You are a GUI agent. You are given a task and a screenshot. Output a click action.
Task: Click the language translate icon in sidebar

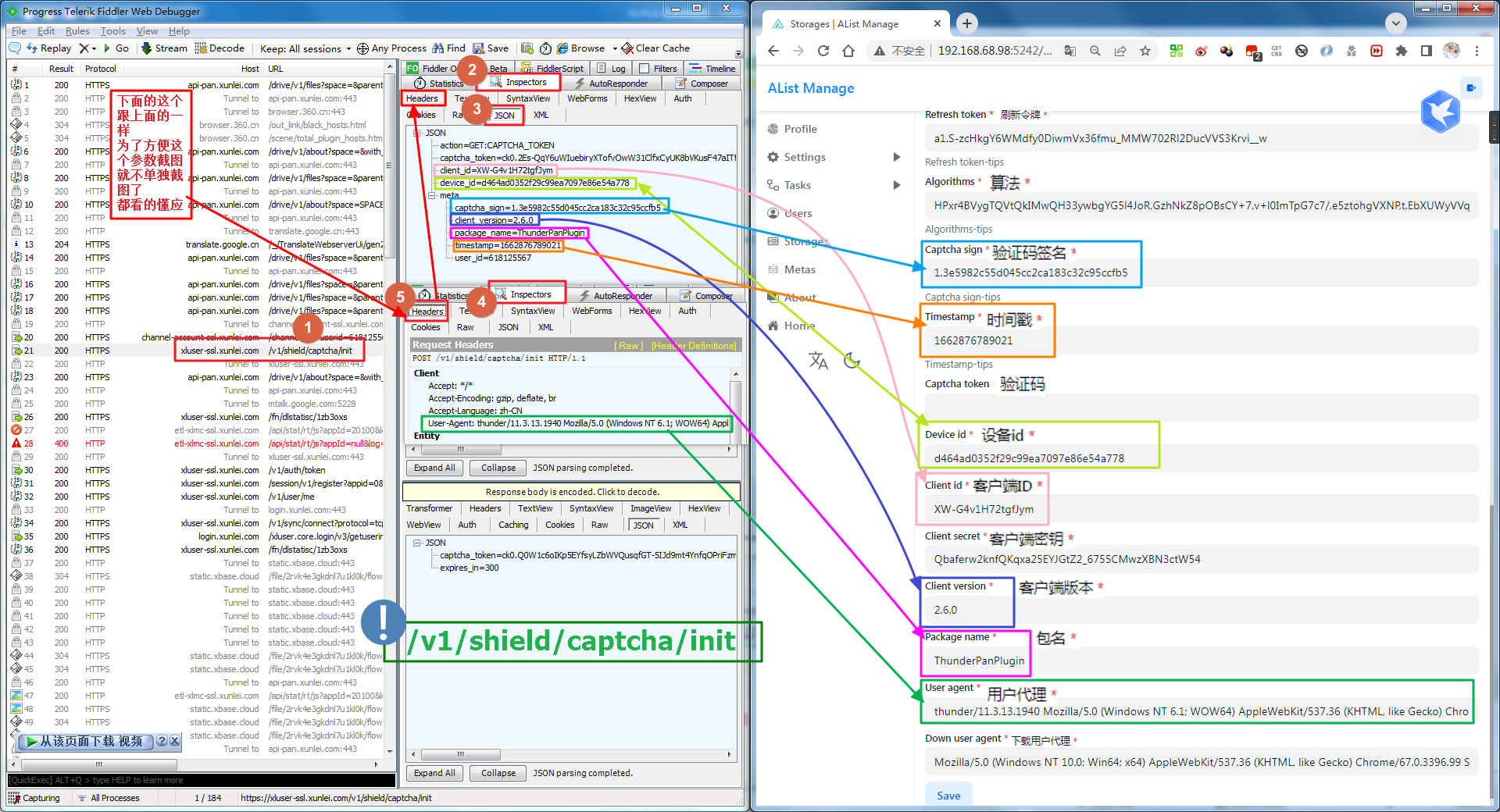coord(818,360)
